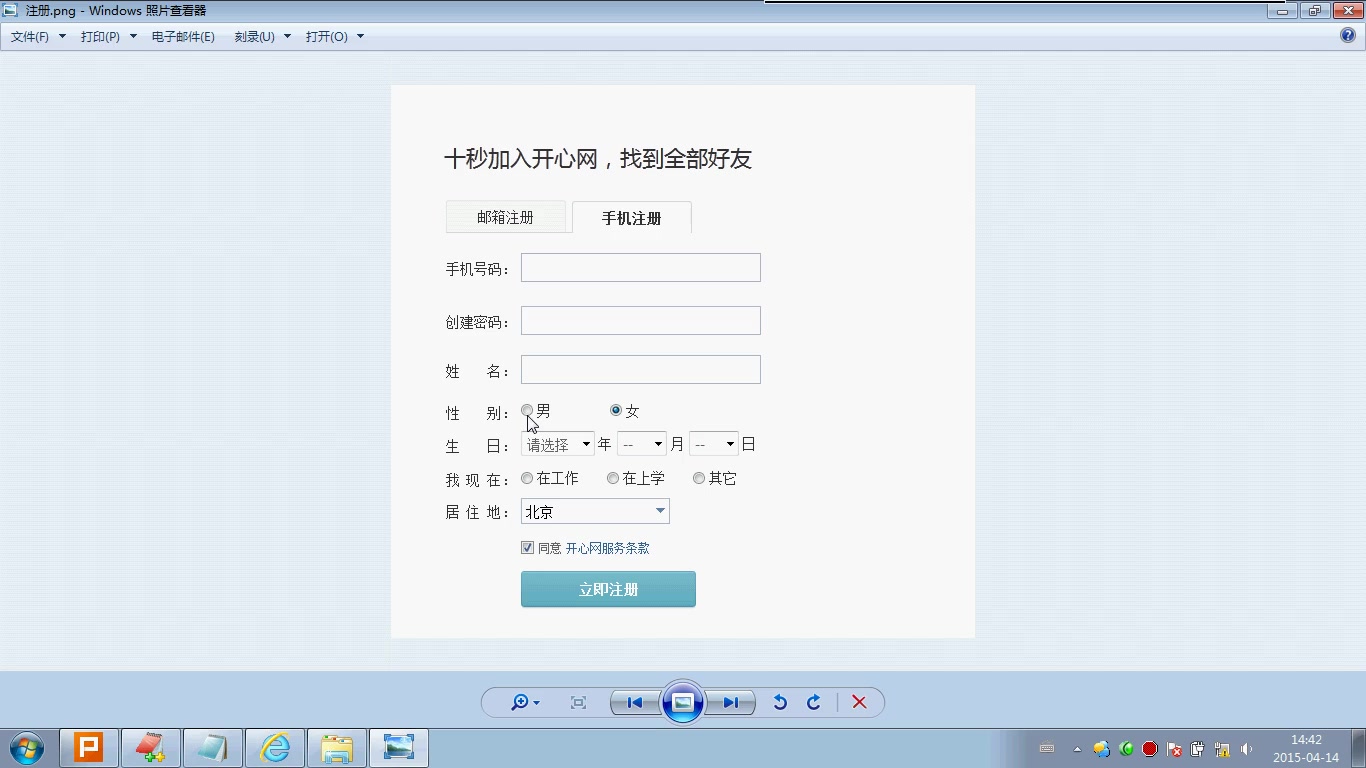Open the blue notebook taskbar app
This screenshot has width=1366, height=768.
[x=213, y=748]
